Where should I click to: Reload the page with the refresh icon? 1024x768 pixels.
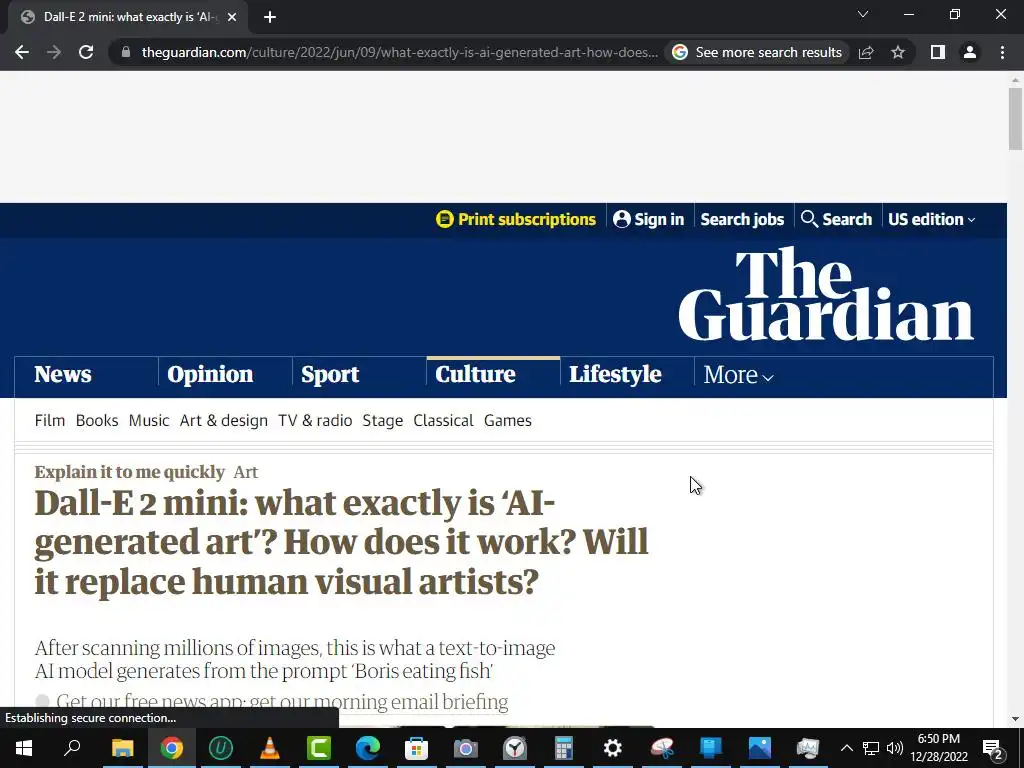click(x=86, y=52)
